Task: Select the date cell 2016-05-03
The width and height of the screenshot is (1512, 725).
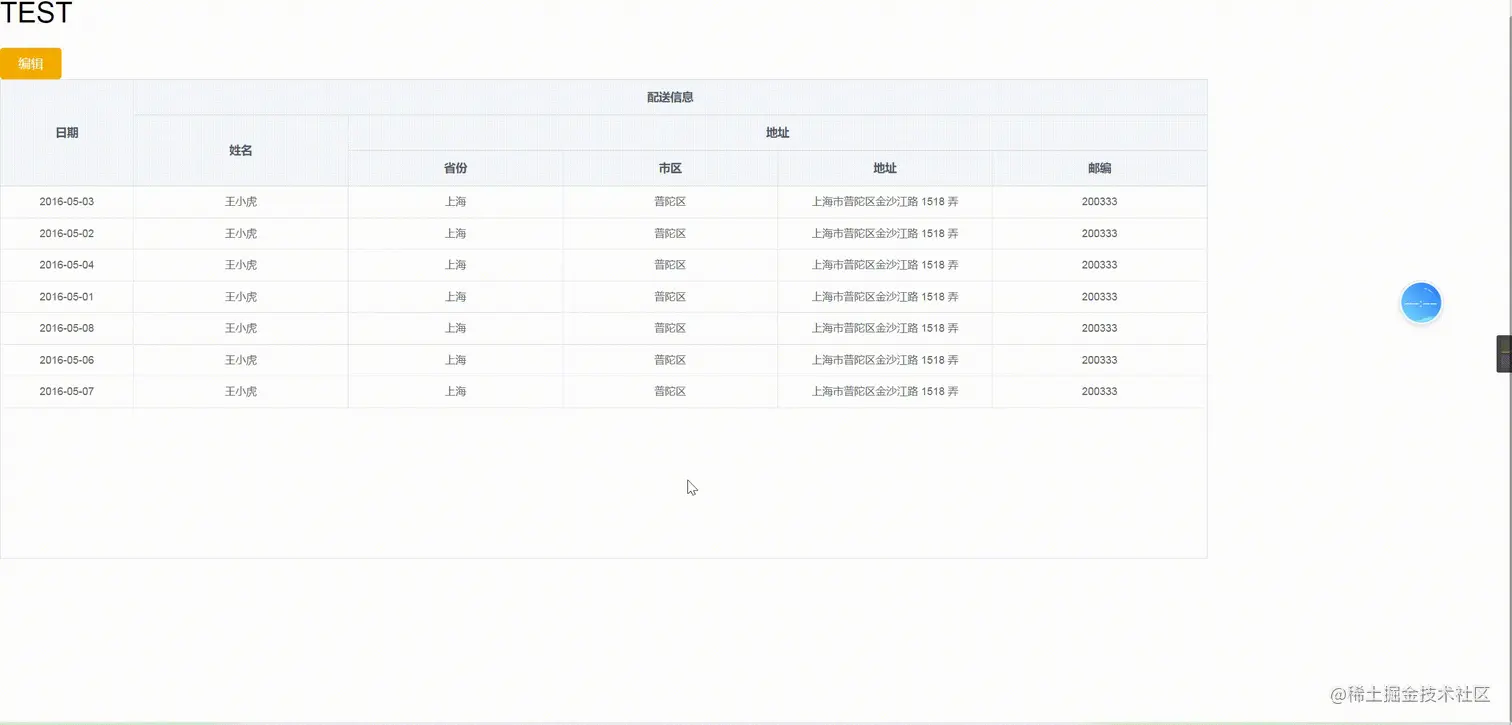Action: (x=67, y=201)
